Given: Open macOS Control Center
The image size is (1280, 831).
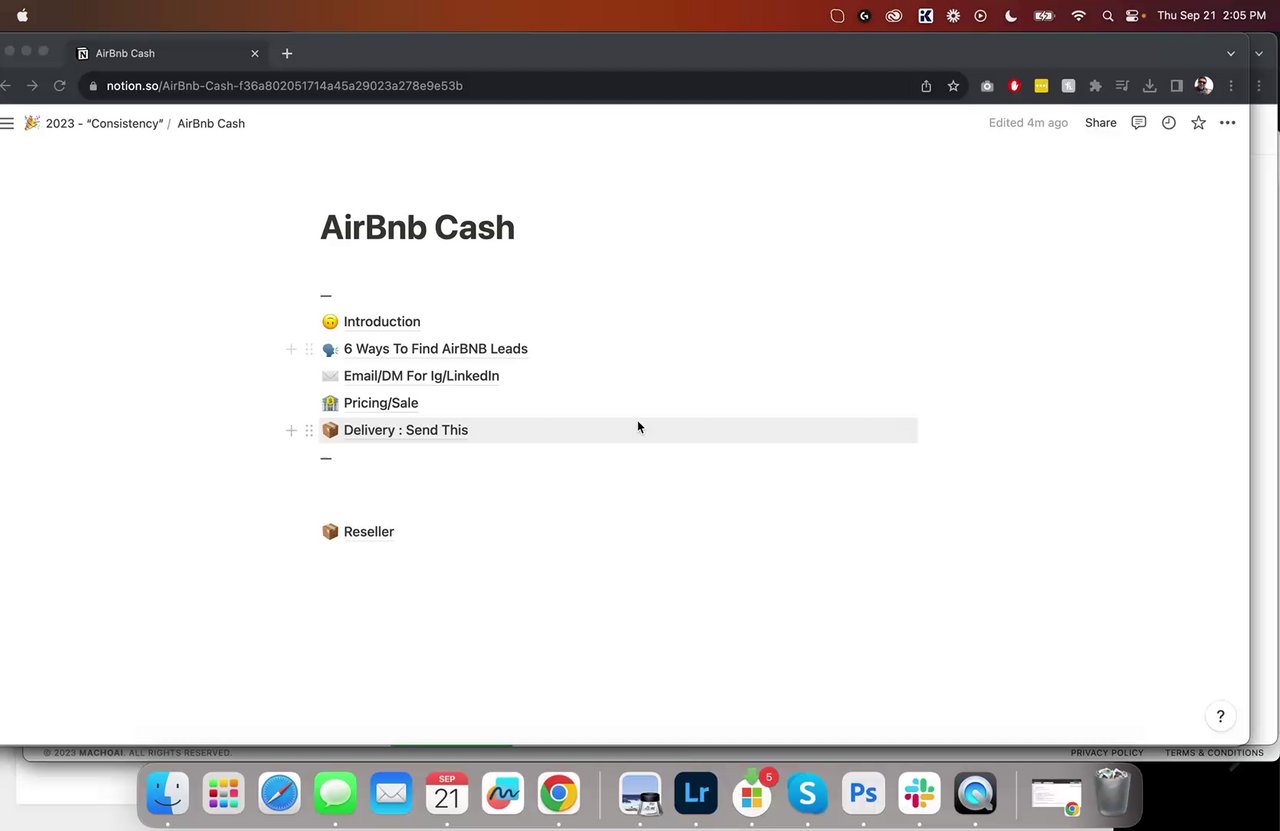Looking at the screenshot, I should (1133, 16).
